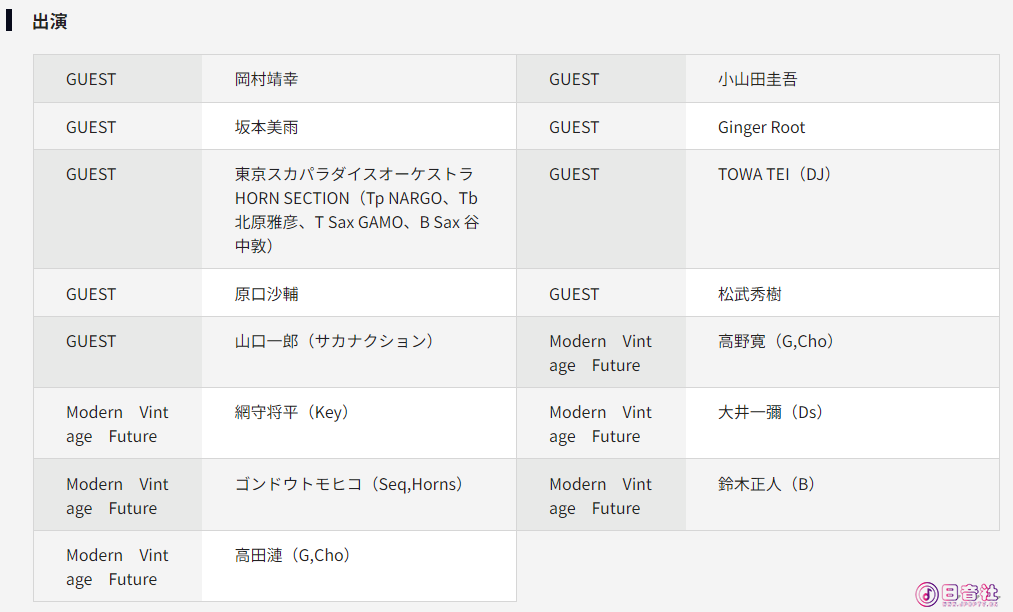The height and width of the screenshot is (612, 1013).
Task: Click the pink music note watermark logo
Action: pyautogui.click(x=926, y=594)
